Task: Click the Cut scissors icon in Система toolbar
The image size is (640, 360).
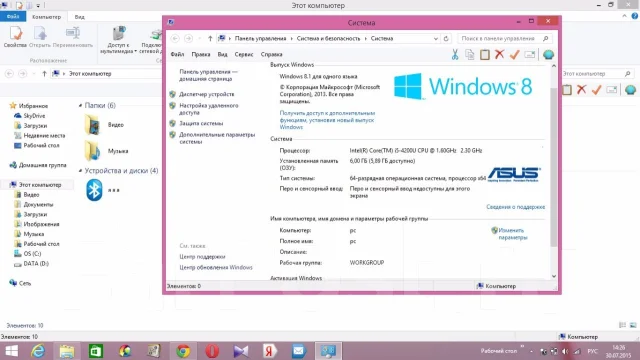Action: (455, 54)
